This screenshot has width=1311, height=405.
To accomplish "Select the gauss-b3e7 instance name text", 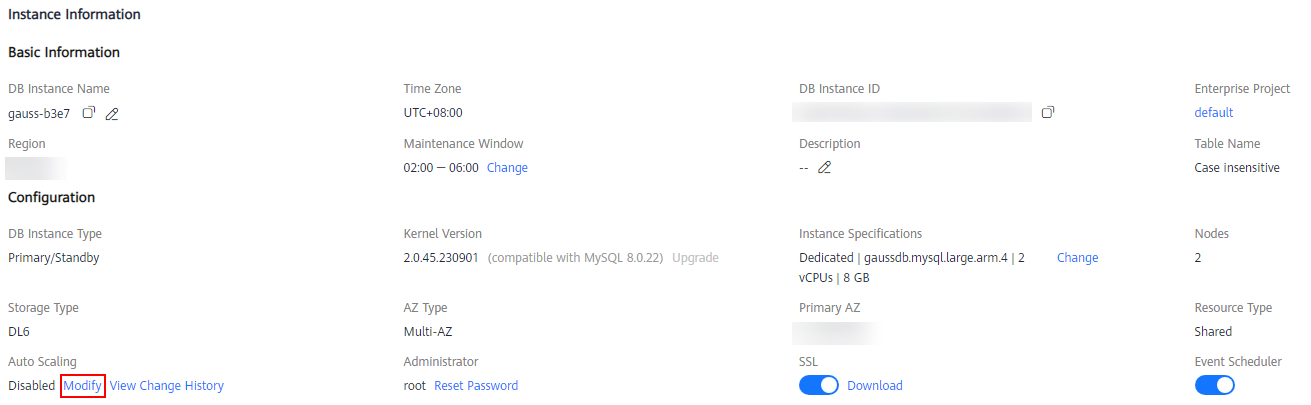I will tap(39, 113).
